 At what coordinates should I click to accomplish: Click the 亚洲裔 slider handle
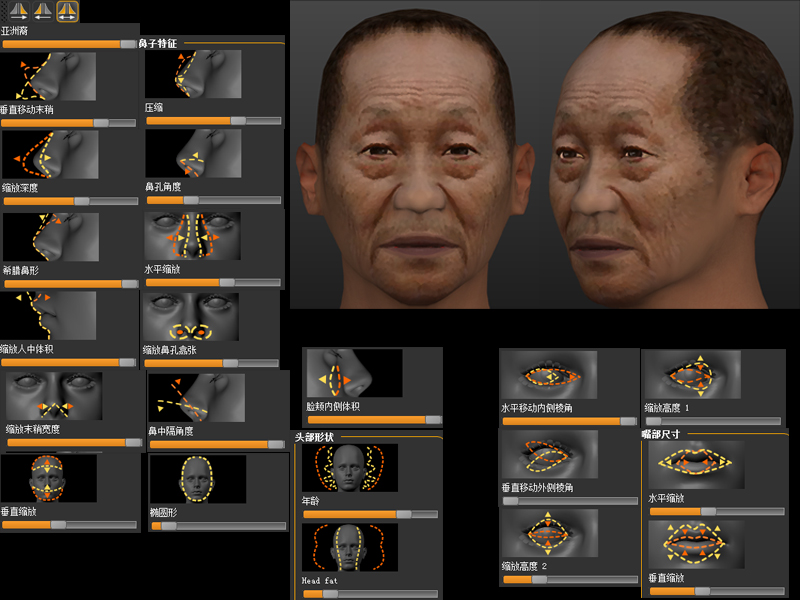click(127, 44)
